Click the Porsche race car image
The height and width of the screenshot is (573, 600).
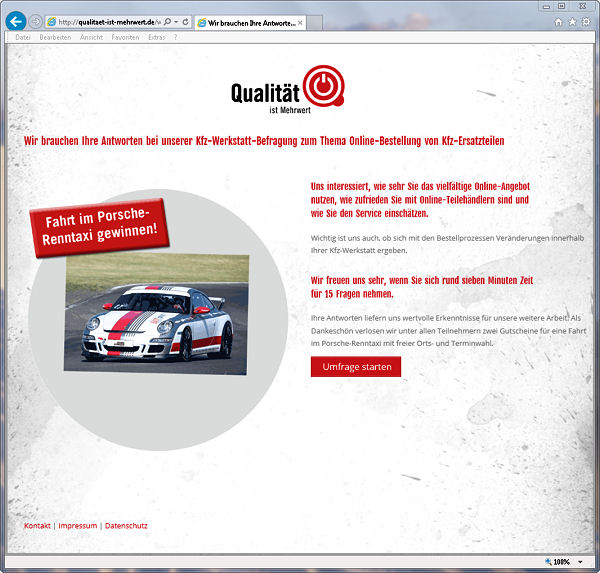[x=157, y=315]
